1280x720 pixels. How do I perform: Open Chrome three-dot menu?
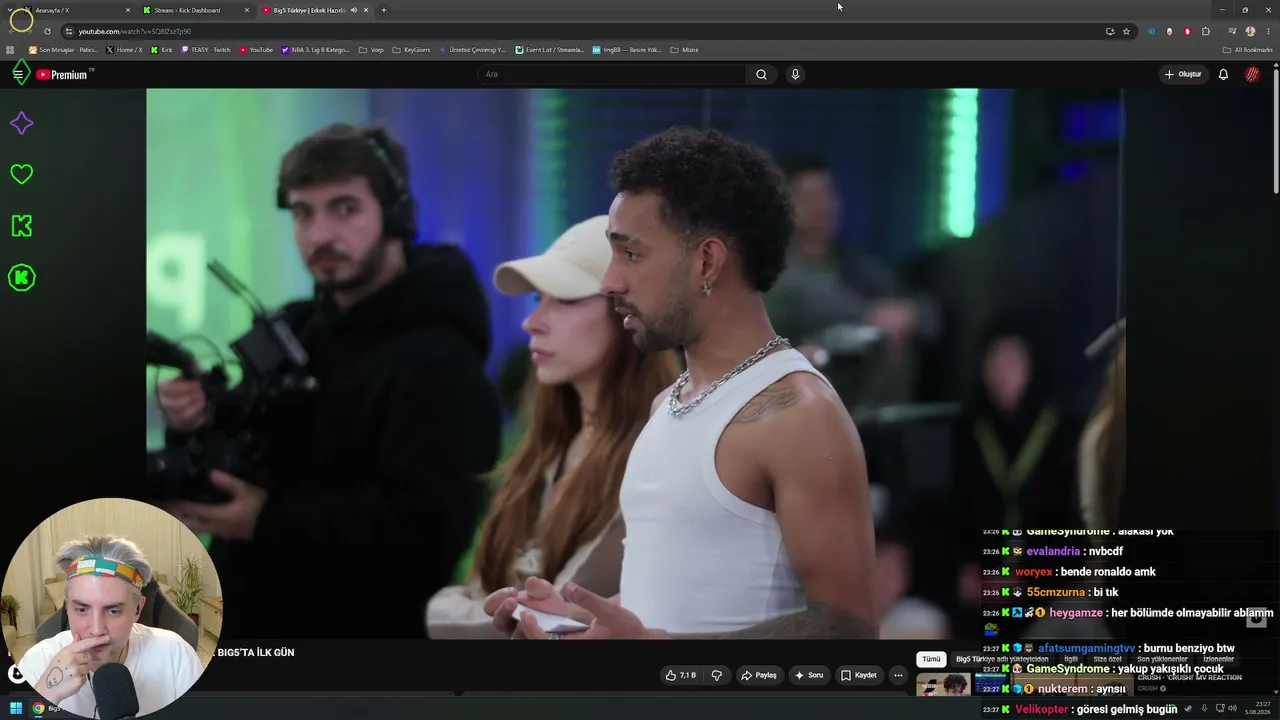(x=1268, y=31)
